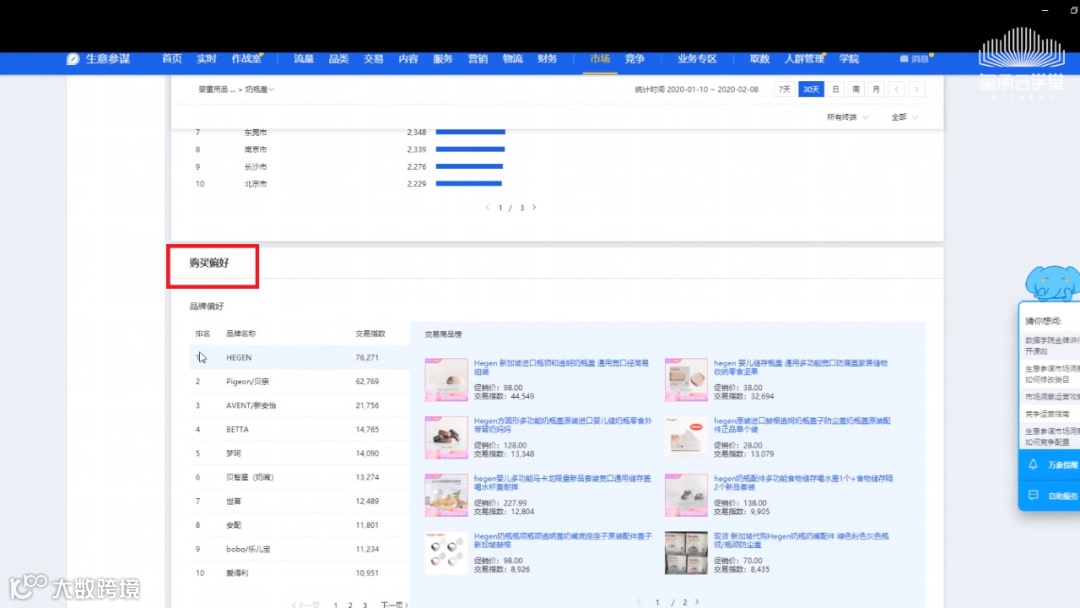Switch to the 竞争 nav tab
This screenshot has height=608, width=1080.
634,59
